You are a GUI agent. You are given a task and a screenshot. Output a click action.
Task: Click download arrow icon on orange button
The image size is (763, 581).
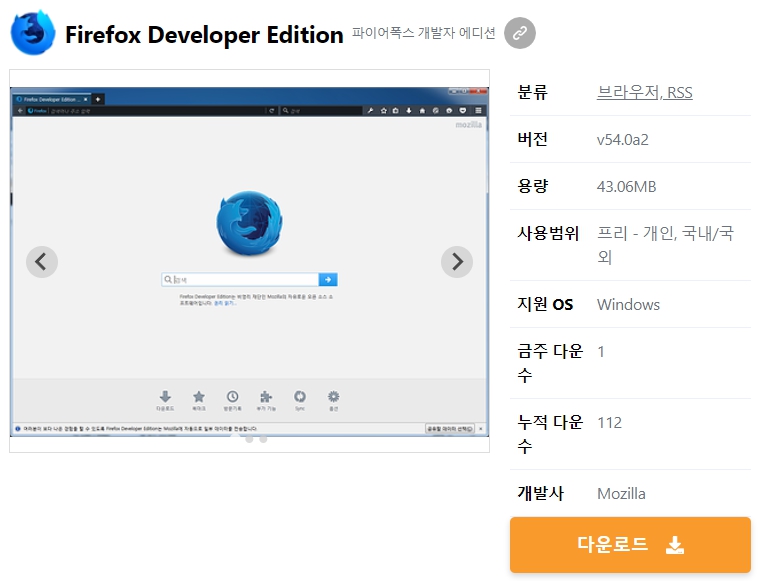point(675,545)
